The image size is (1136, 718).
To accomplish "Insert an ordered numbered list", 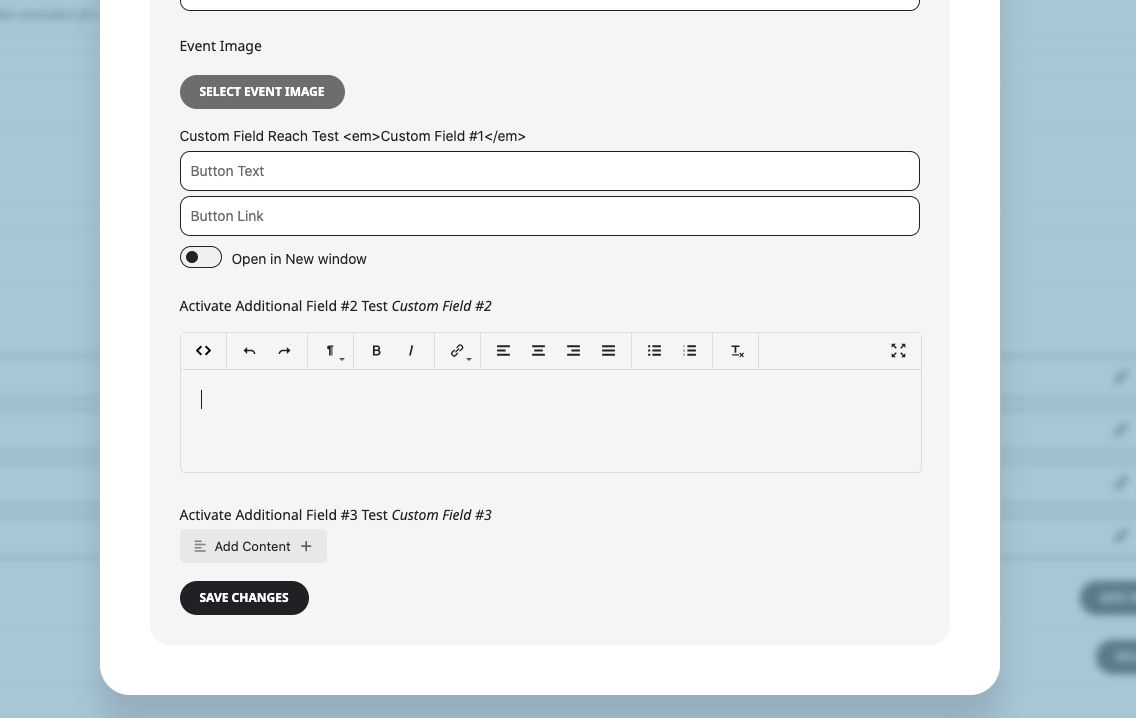I will coord(689,350).
